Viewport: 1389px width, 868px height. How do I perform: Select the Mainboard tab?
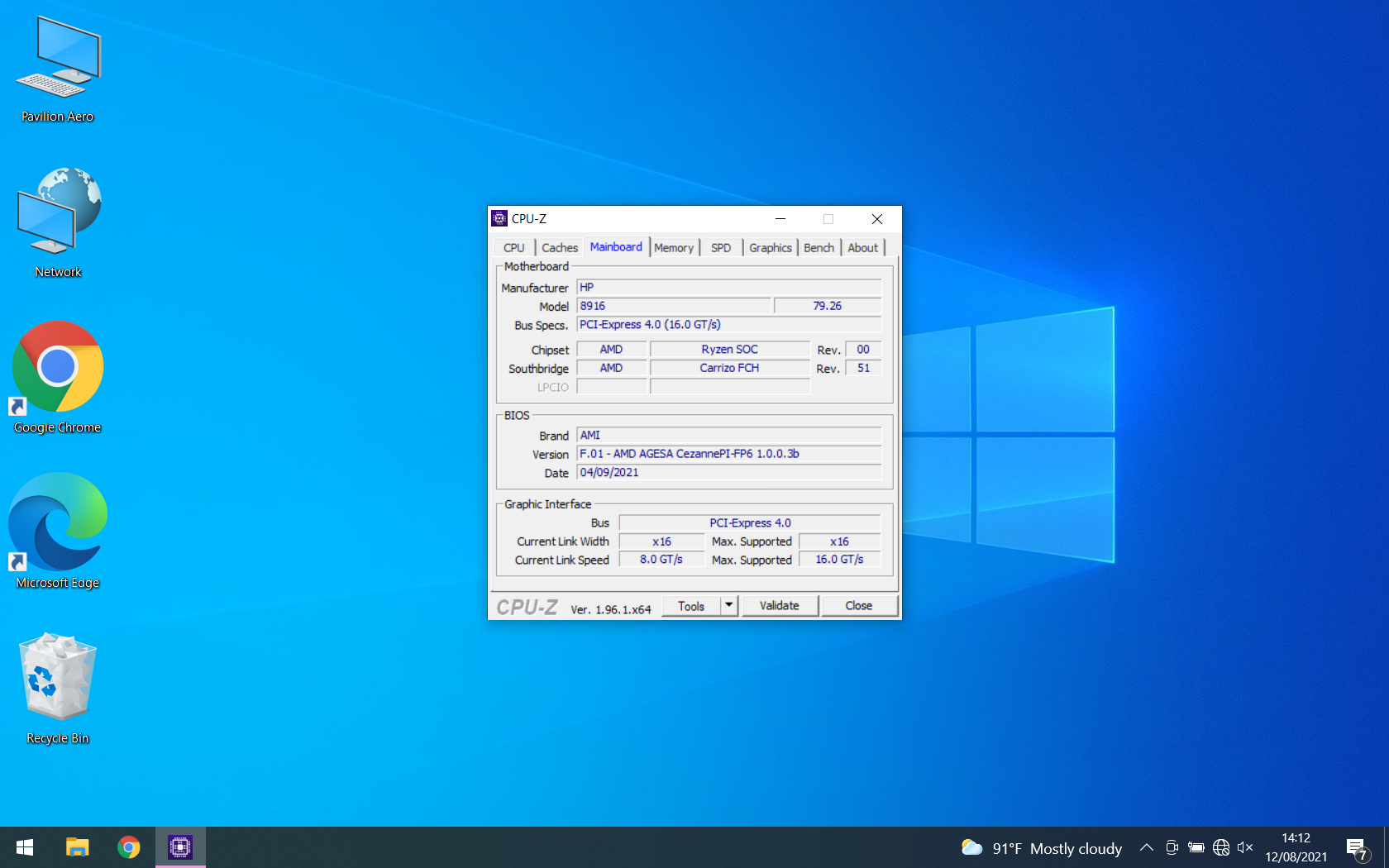pyautogui.click(x=616, y=247)
